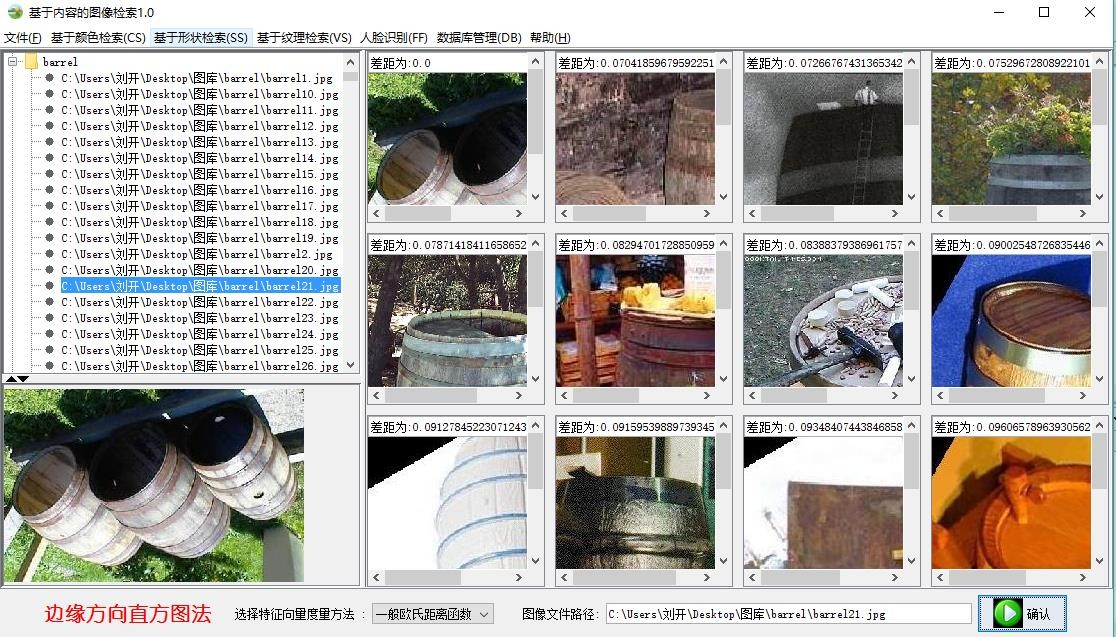Click the application icon in title bar
This screenshot has width=1116, height=637.
click(x=14, y=12)
